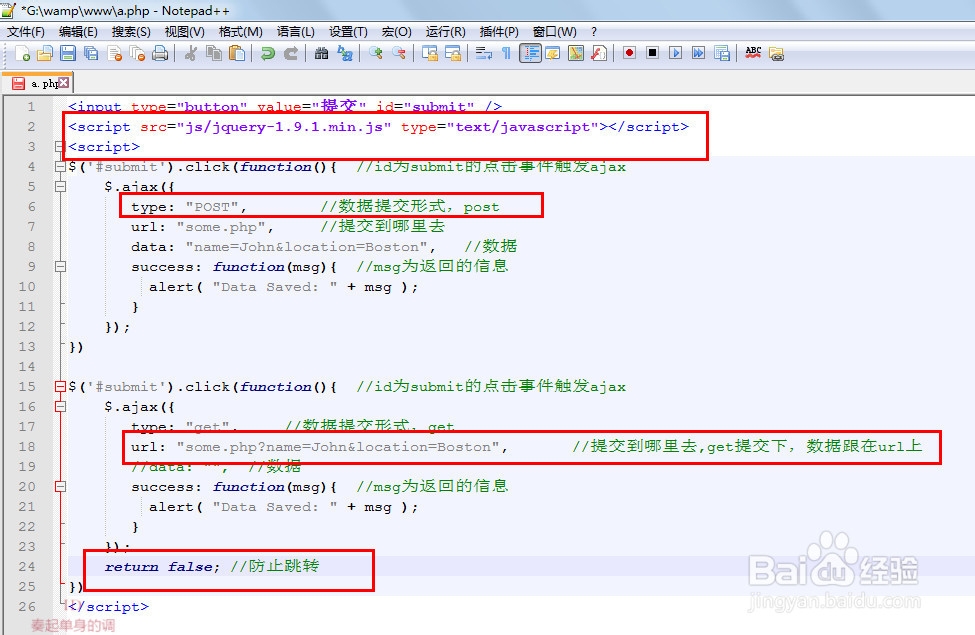
Task: Collapse success function fold at line 9
Action: [60, 267]
